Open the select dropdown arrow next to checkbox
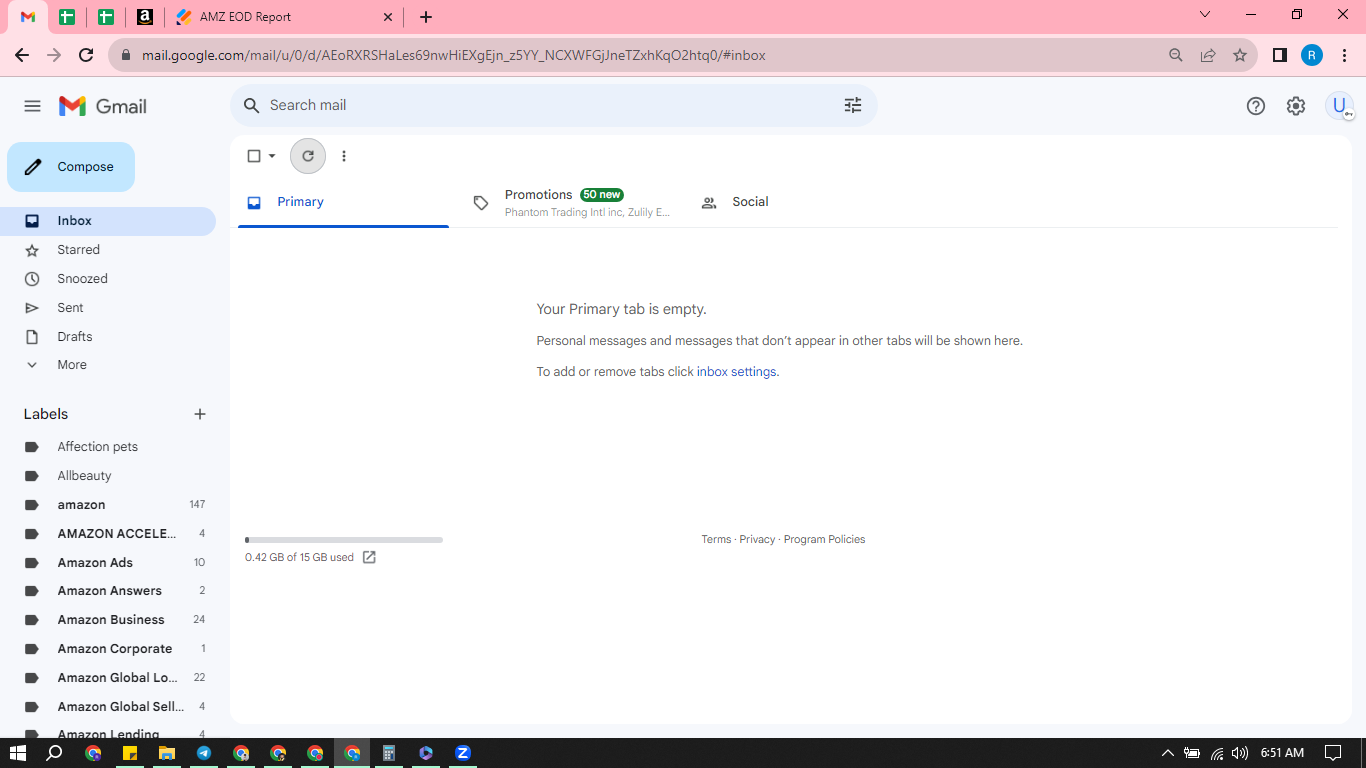 click(x=272, y=156)
